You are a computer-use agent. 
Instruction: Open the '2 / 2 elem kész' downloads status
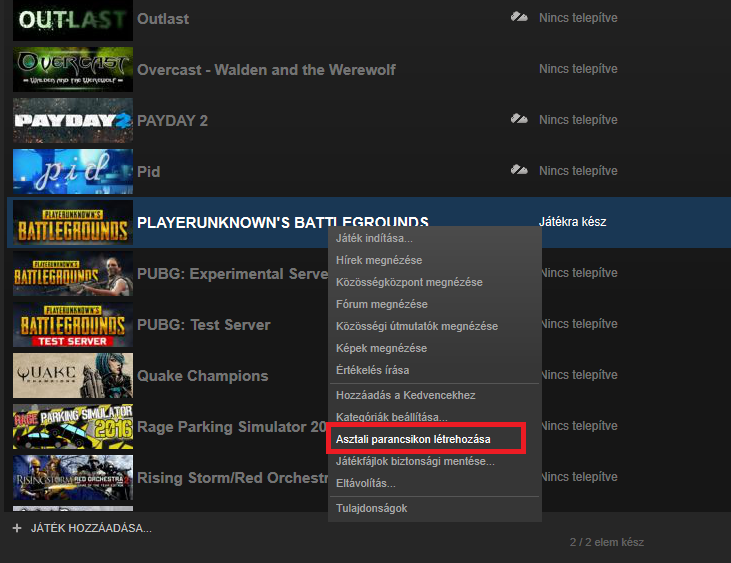(607, 542)
